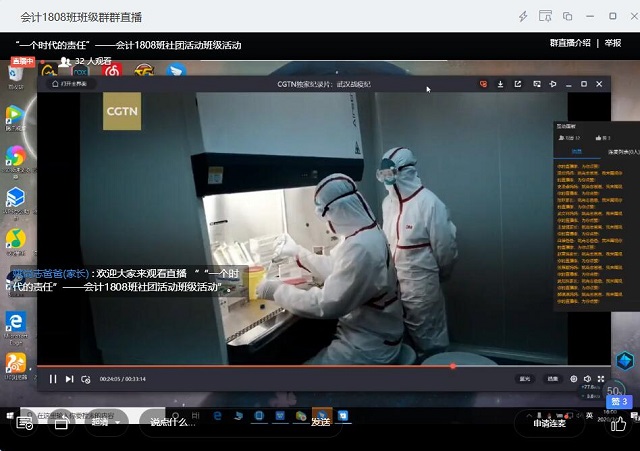This screenshot has width=640, height=451.
Task: Open the 倍速 playback speed menu
Action: pos(553,379)
